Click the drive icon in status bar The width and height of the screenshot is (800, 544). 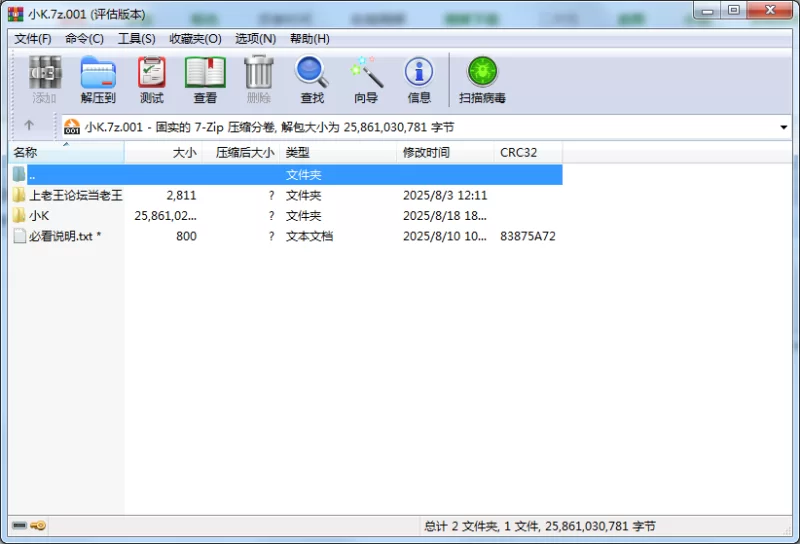19,525
